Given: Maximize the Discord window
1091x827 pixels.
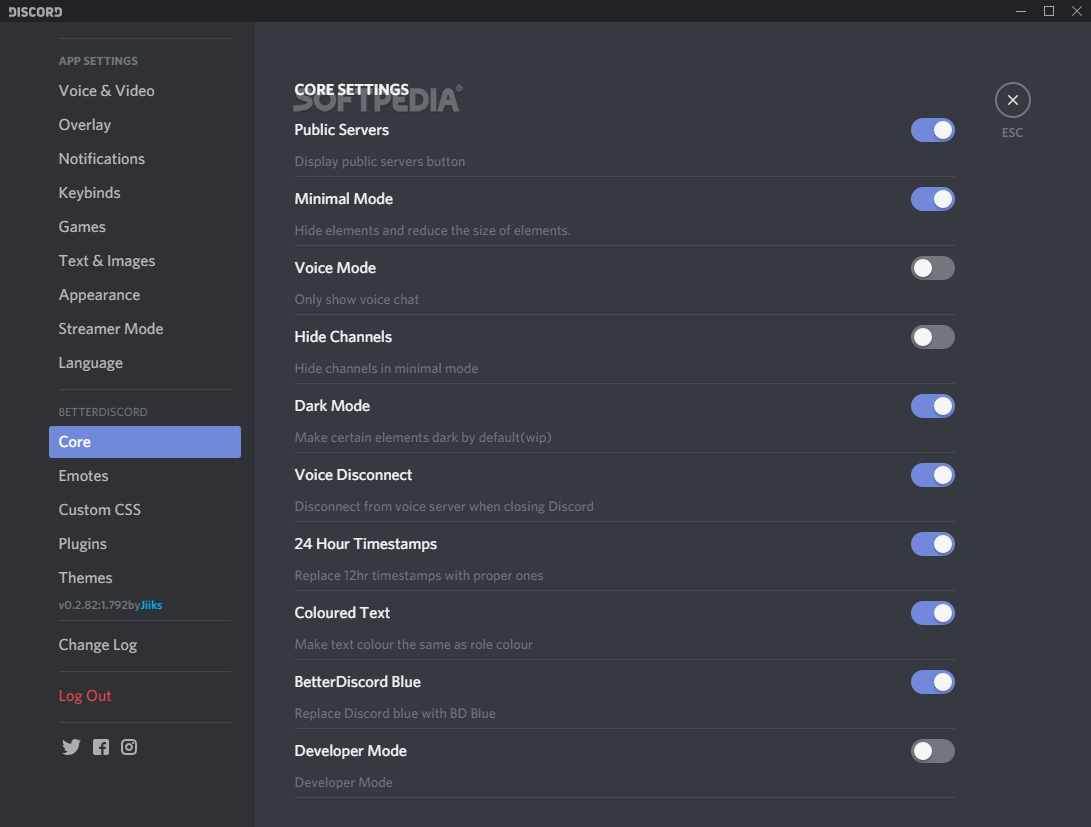Looking at the screenshot, I should click(x=1049, y=11).
